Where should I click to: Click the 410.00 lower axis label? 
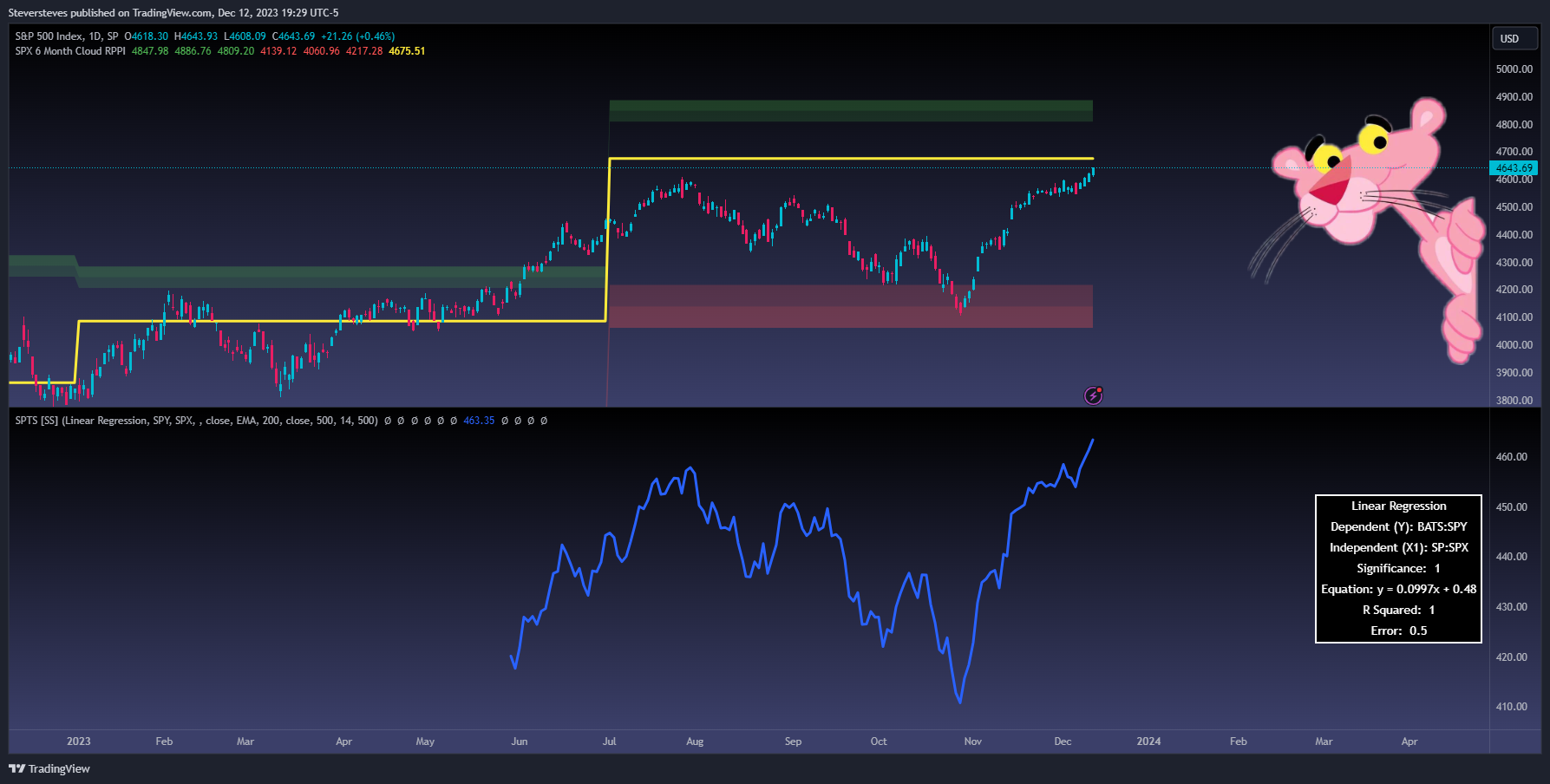point(1512,707)
